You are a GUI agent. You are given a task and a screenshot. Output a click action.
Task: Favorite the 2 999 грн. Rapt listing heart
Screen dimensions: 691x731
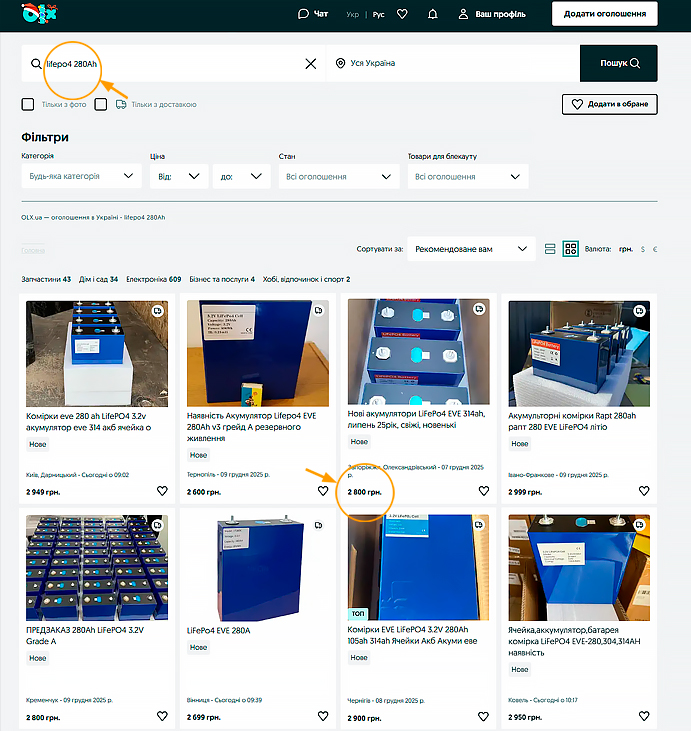click(644, 491)
